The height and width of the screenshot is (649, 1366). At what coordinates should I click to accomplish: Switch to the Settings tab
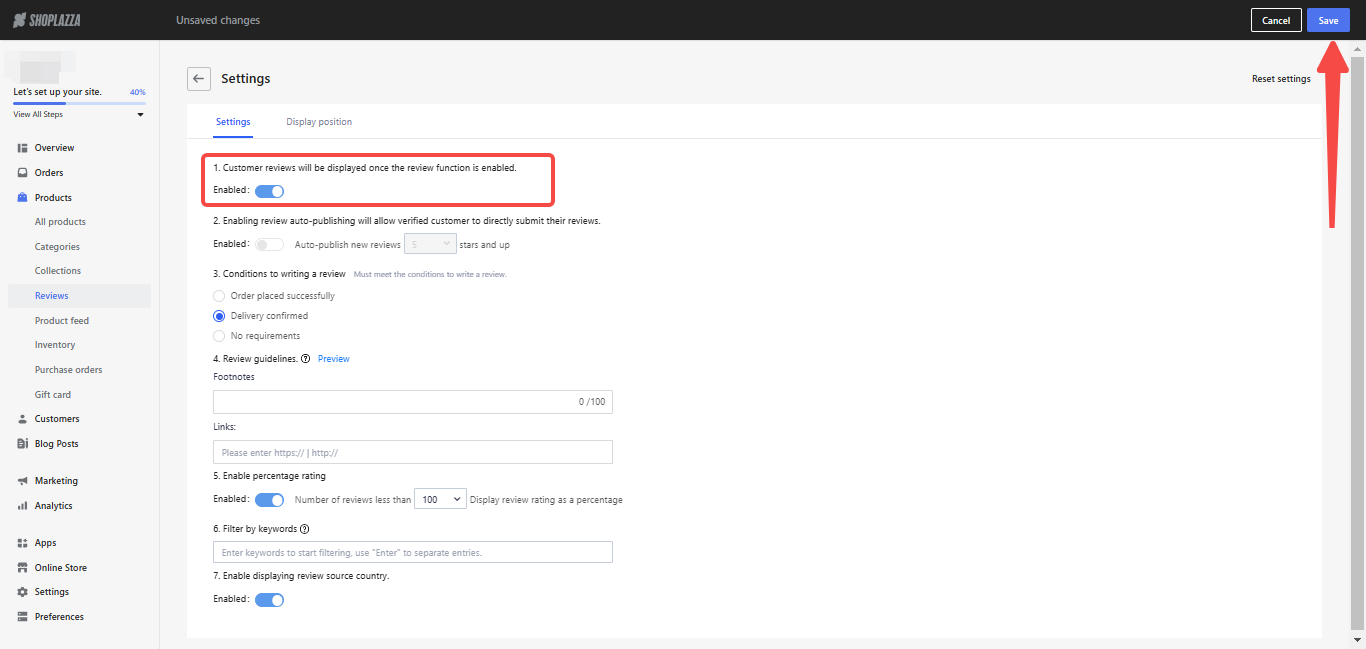click(x=233, y=122)
